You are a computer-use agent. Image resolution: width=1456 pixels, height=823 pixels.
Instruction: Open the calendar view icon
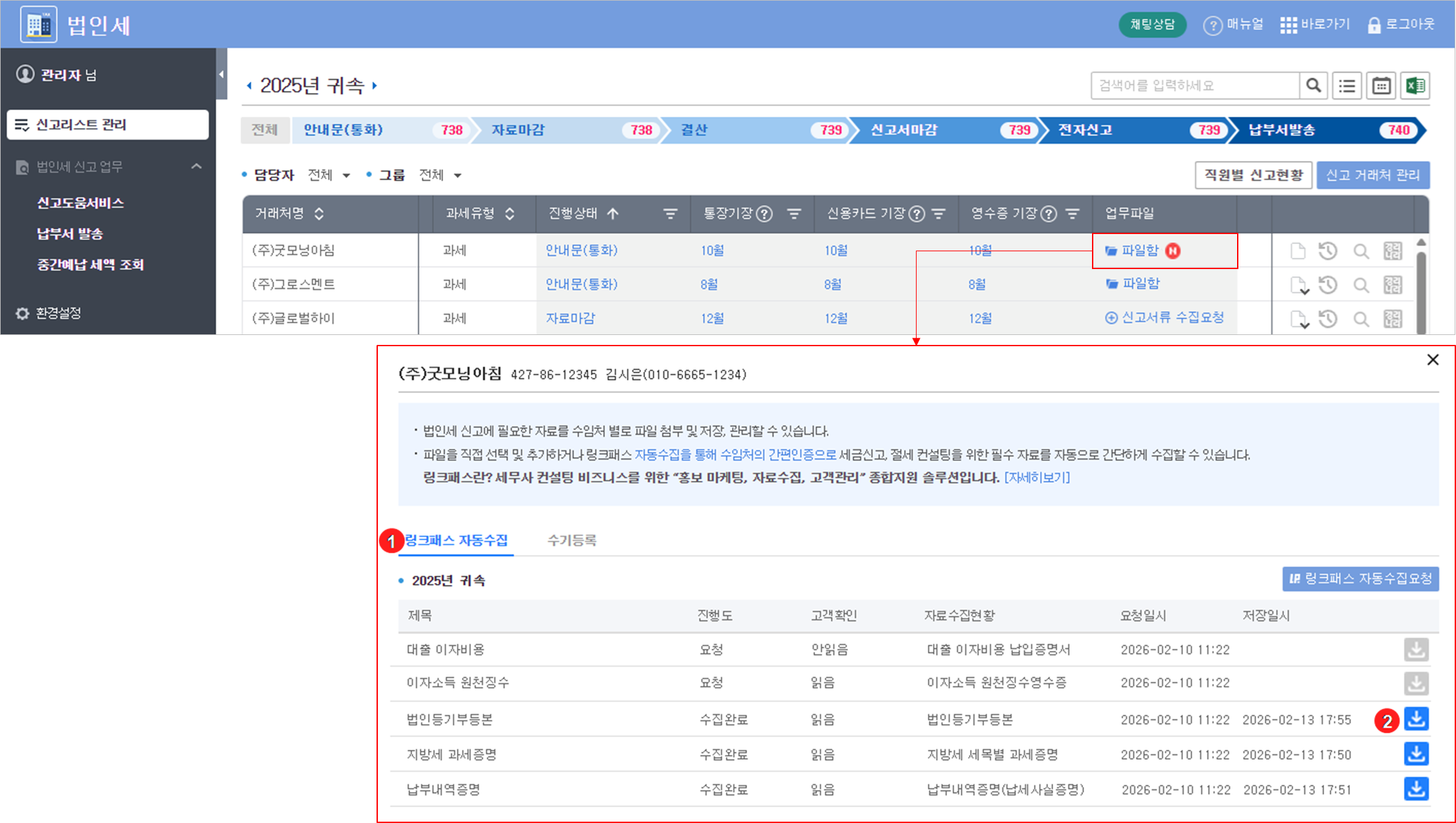click(x=1381, y=86)
